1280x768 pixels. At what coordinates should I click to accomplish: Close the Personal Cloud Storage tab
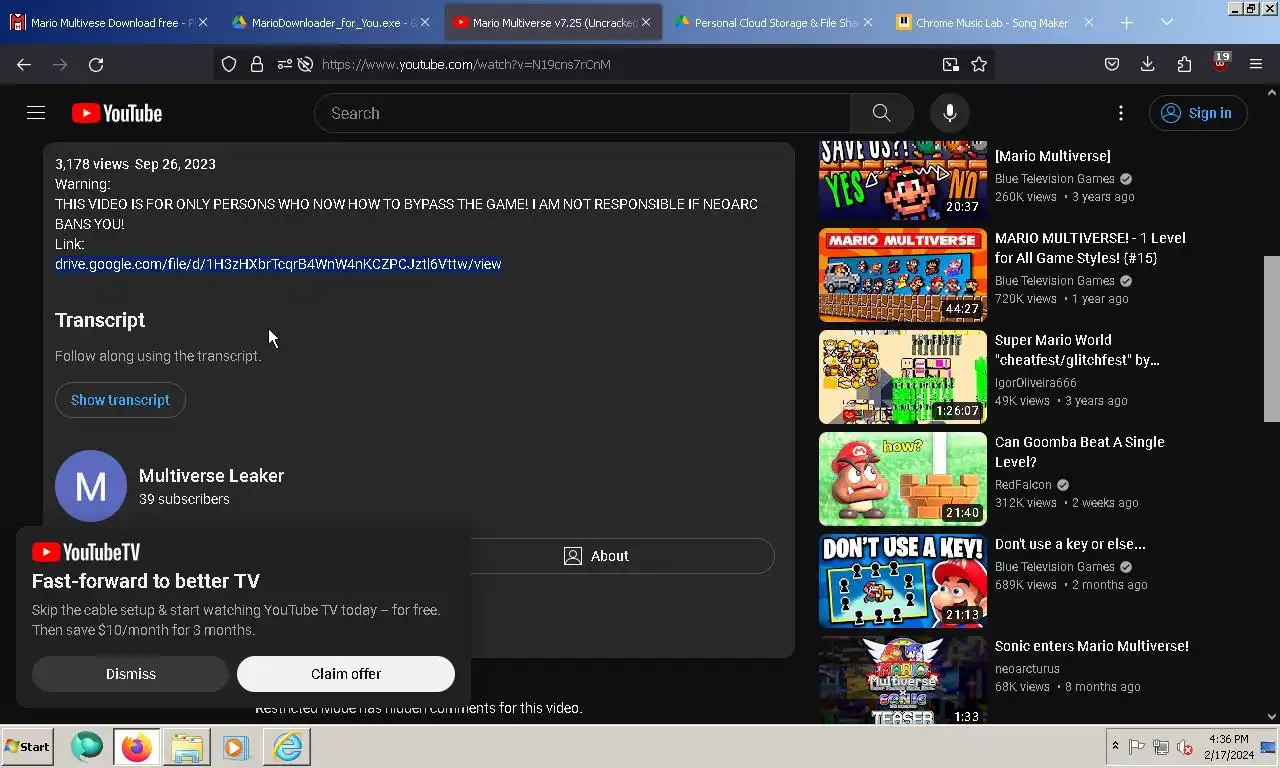pos(867,22)
